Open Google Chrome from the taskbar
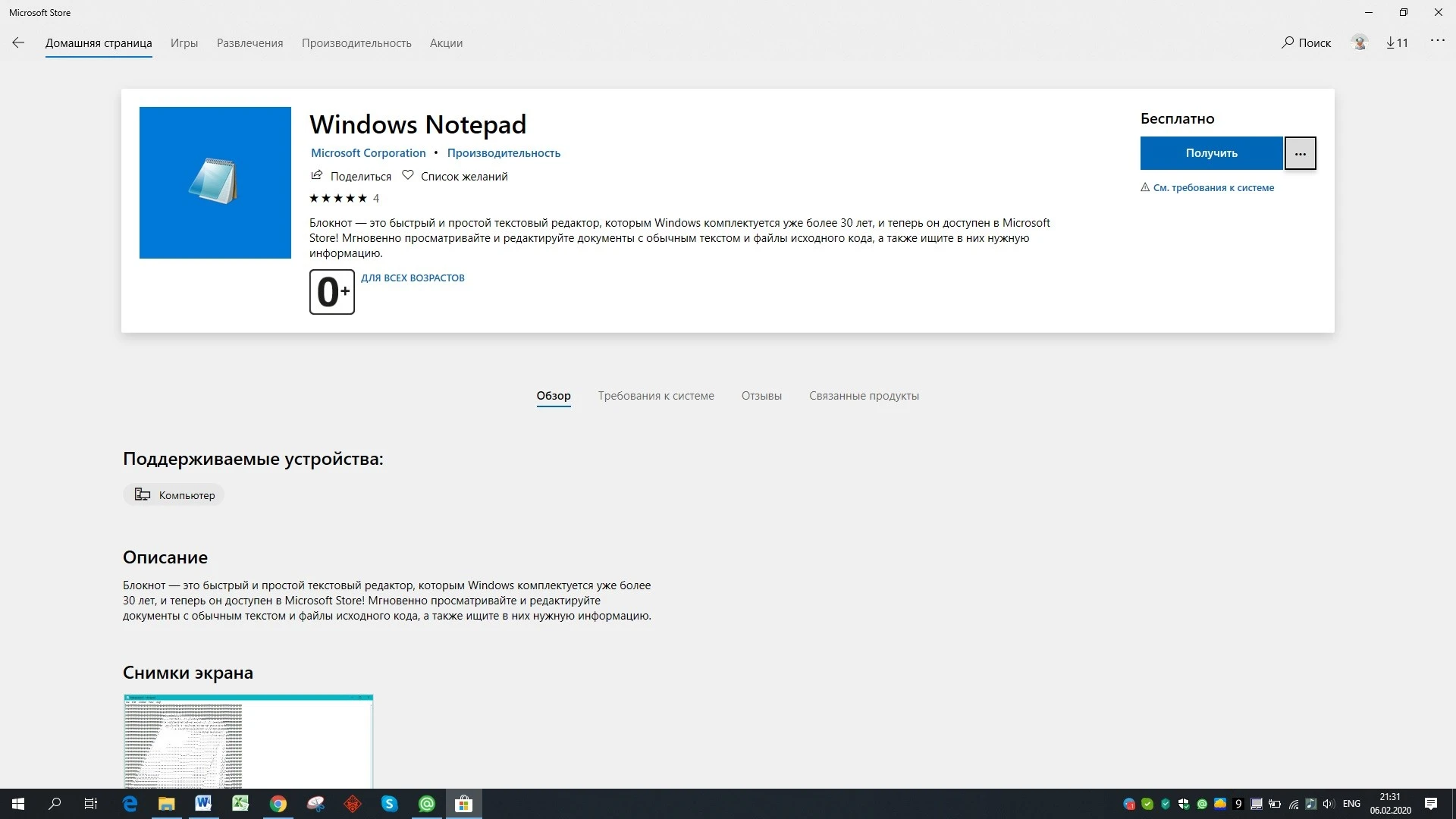The image size is (1456, 819). [x=278, y=804]
